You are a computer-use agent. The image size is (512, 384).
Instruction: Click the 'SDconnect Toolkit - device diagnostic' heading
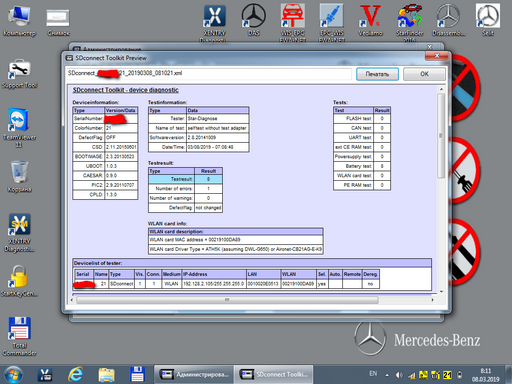pyautogui.click(x=126, y=90)
